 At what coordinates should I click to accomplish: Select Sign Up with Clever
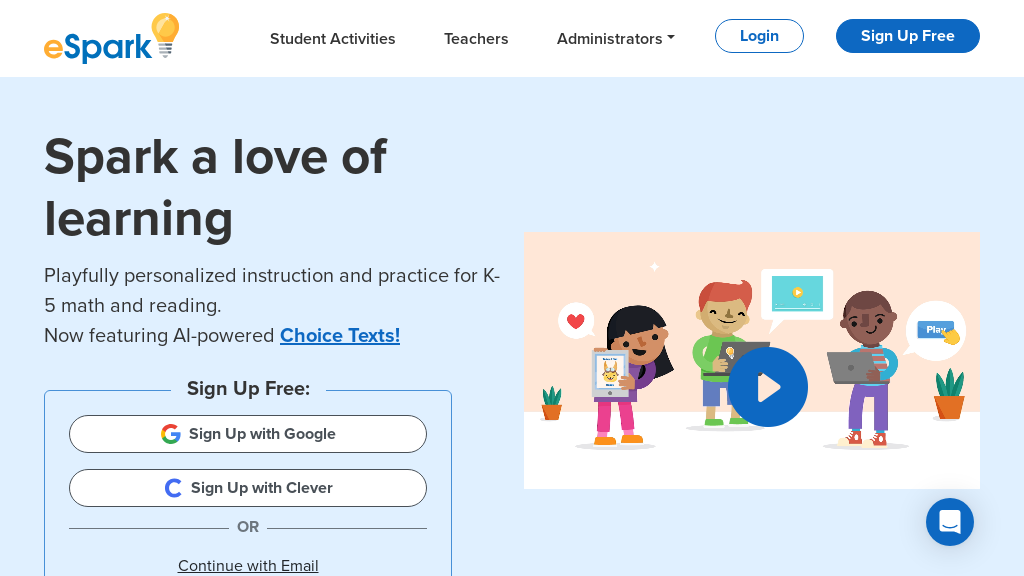248,488
